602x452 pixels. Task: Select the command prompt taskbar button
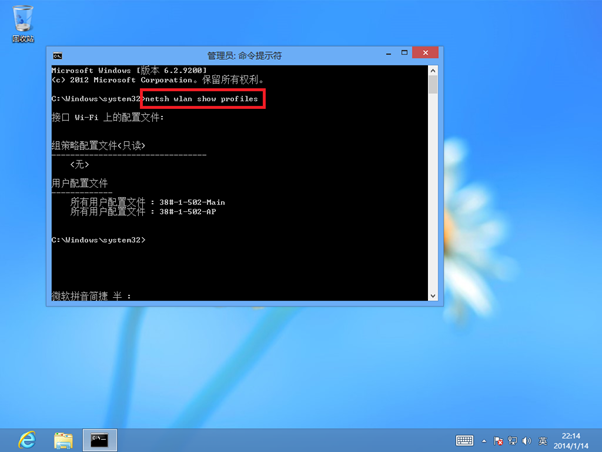[100, 440]
